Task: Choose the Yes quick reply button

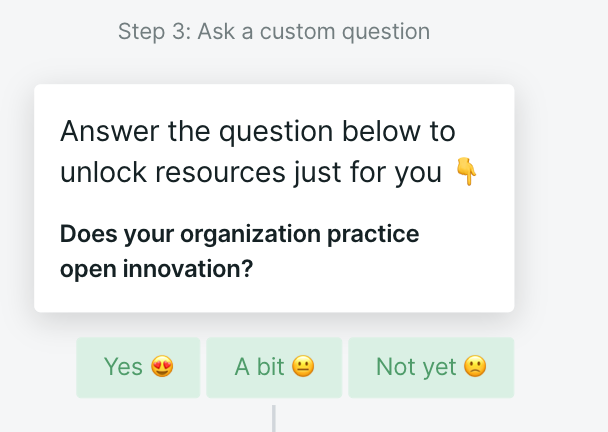Action: (138, 368)
